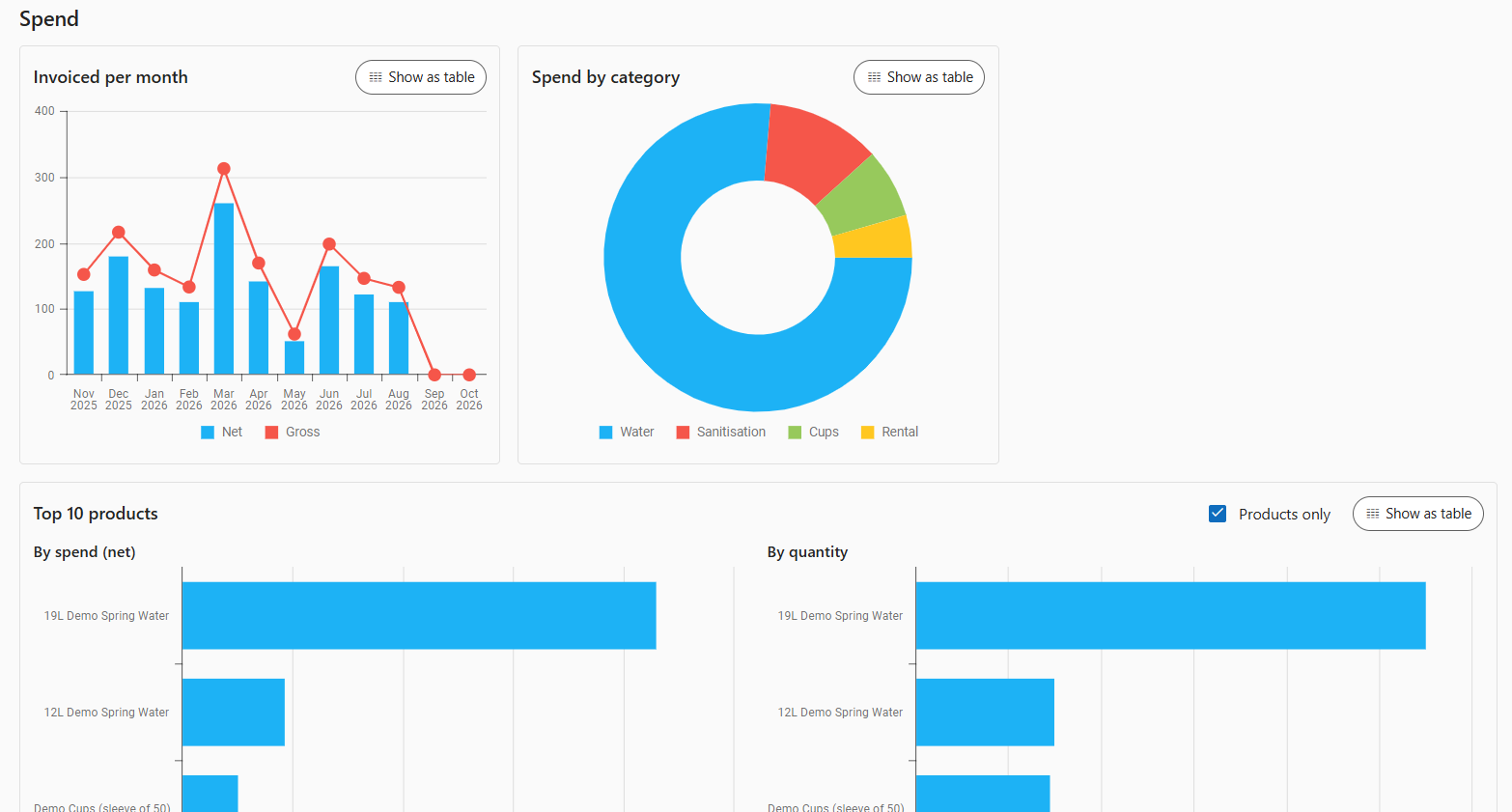
Task: Click the Dec 2025 net bar
Action: 119,316
